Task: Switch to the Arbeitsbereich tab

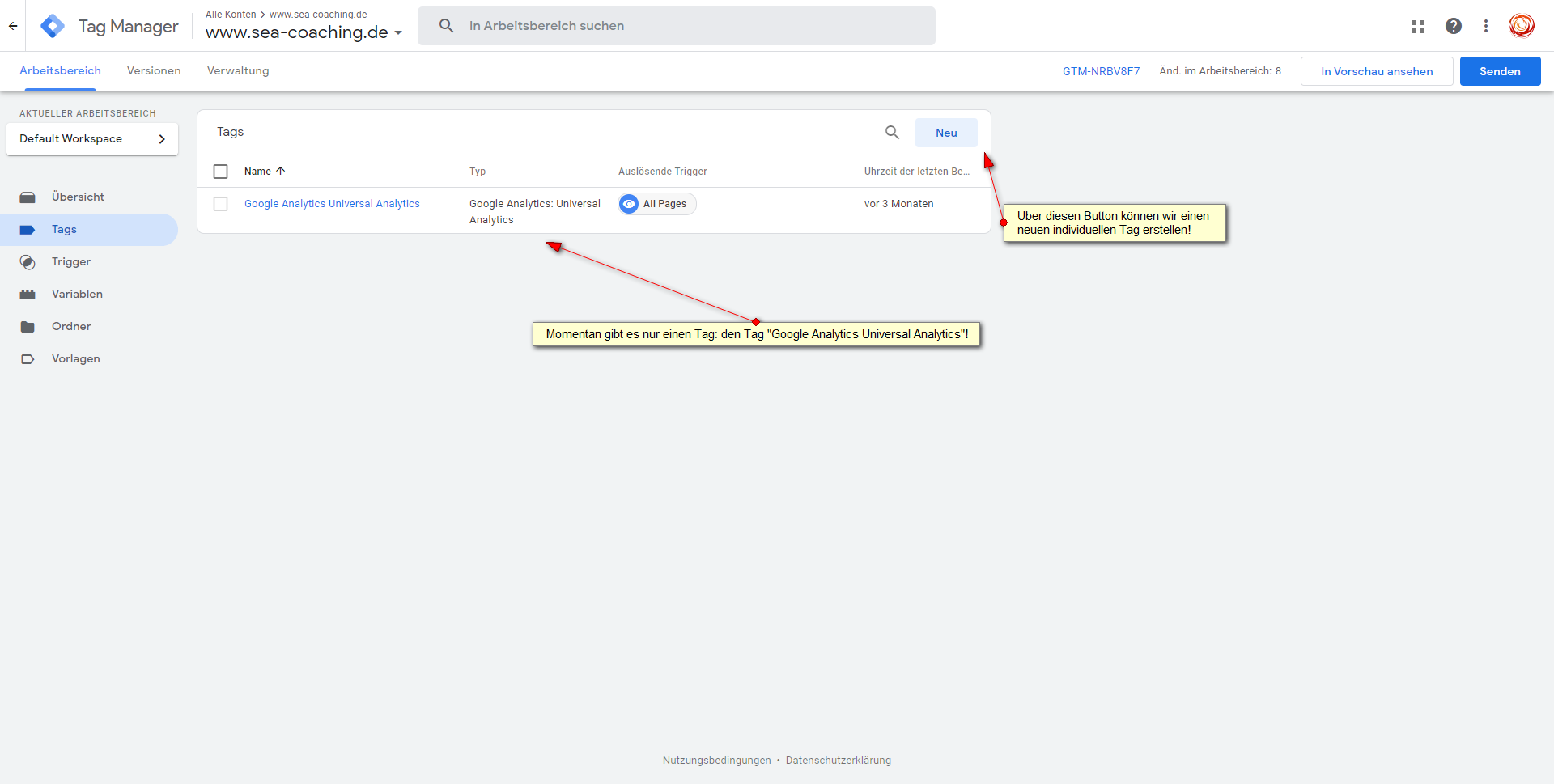Action: (60, 71)
